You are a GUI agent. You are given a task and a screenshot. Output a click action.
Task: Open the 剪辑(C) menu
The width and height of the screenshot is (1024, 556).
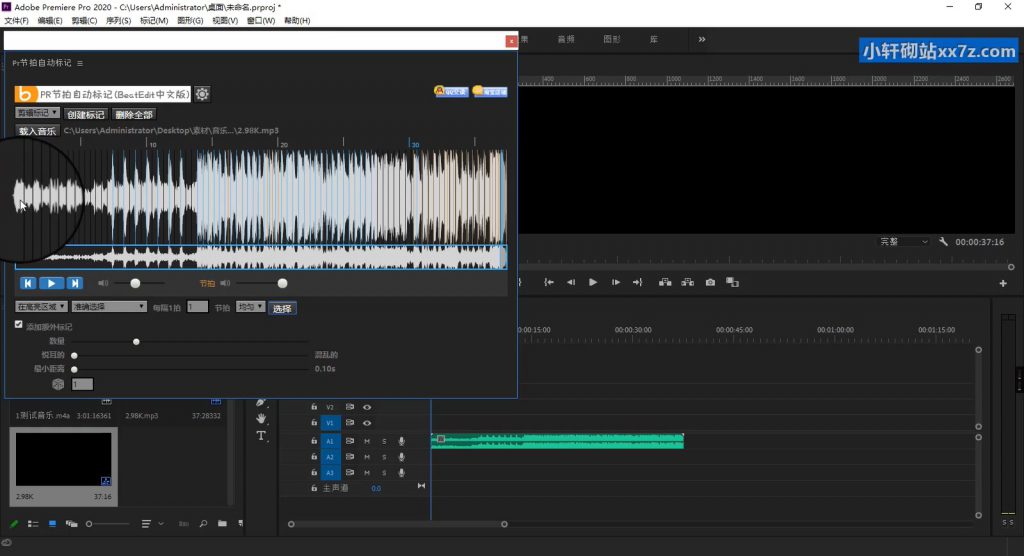pos(84,21)
